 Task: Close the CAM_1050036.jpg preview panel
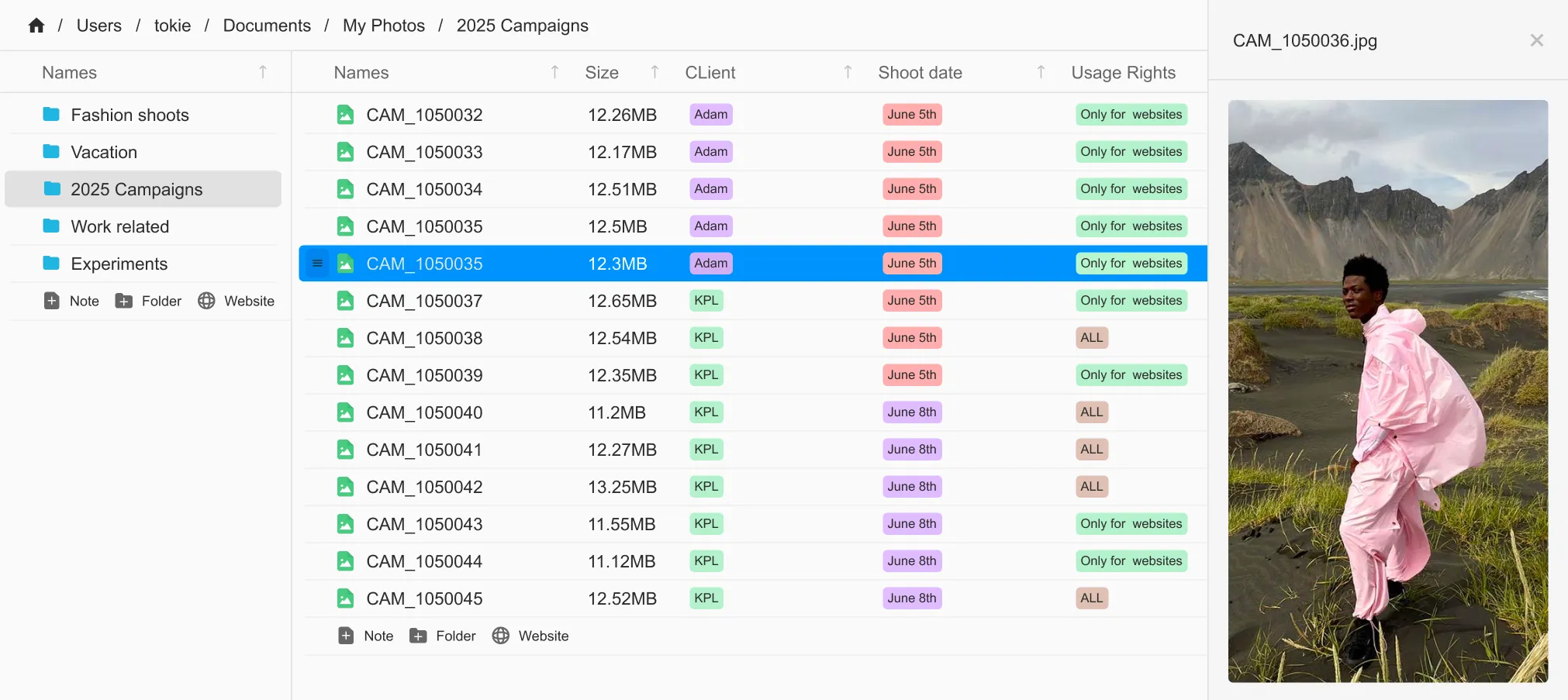(1536, 40)
